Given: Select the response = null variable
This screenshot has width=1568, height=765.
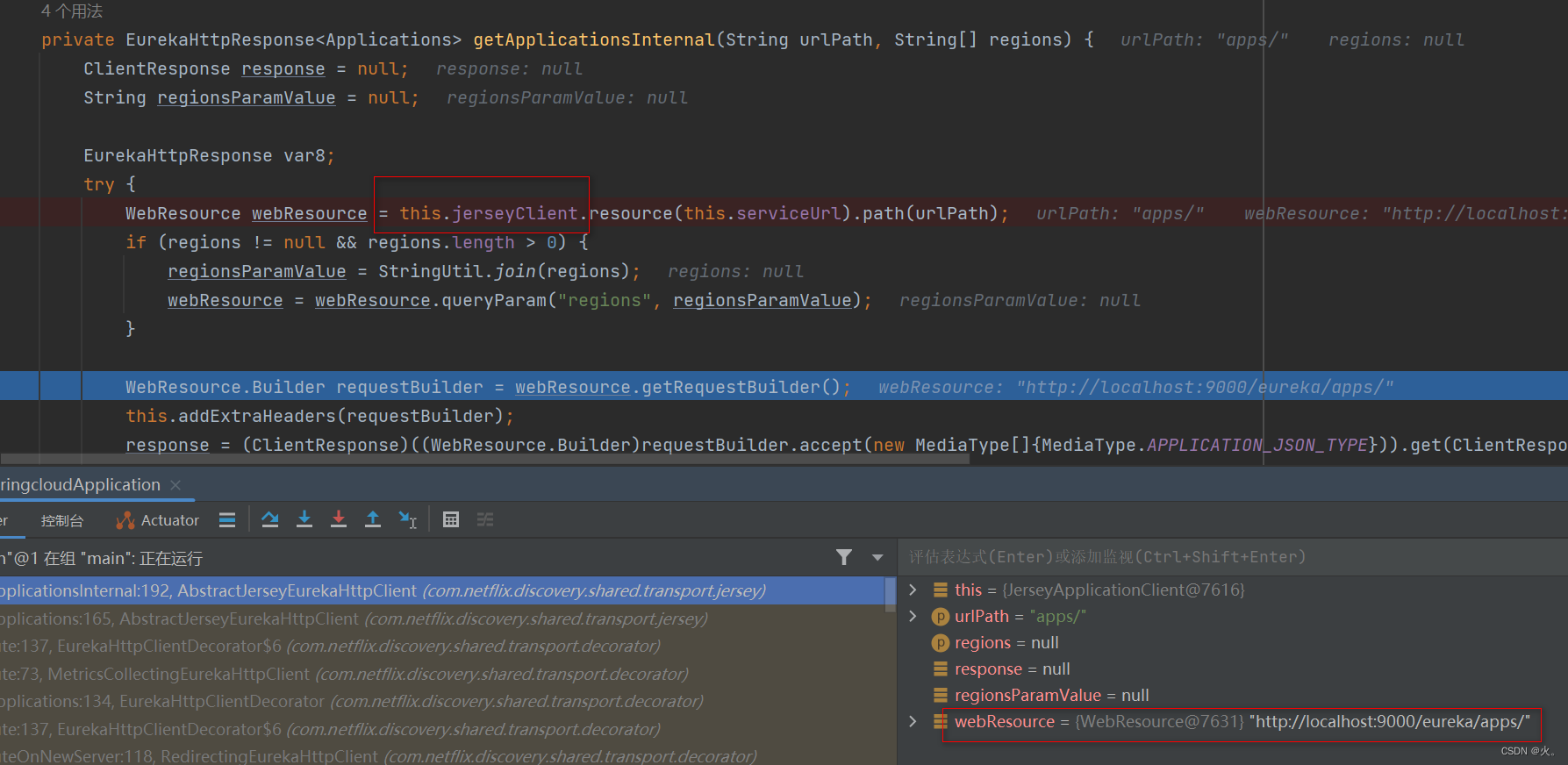Looking at the screenshot, I should pos(1233,668).
